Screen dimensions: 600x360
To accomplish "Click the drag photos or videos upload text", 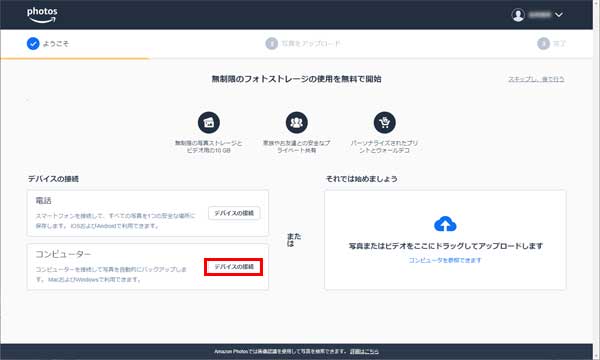I will pyautogui.click(x=445, y=246).
